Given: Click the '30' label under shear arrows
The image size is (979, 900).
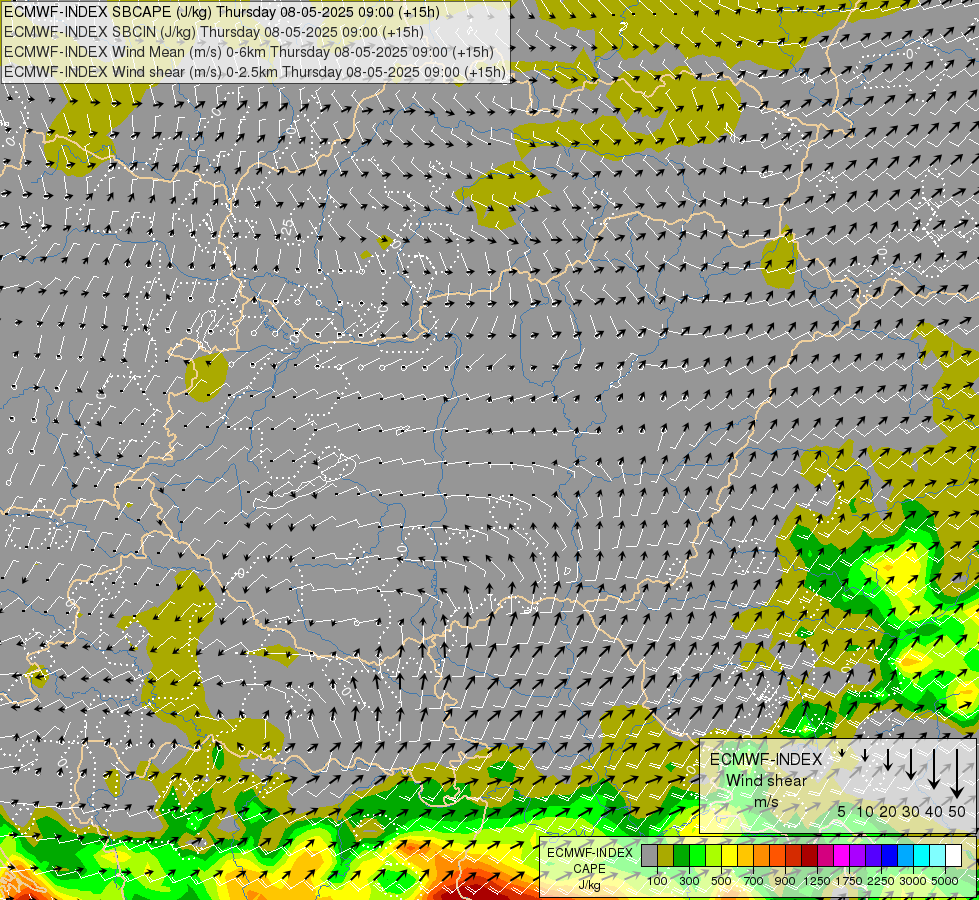Looking at the screenshot, I should point(911,811).
